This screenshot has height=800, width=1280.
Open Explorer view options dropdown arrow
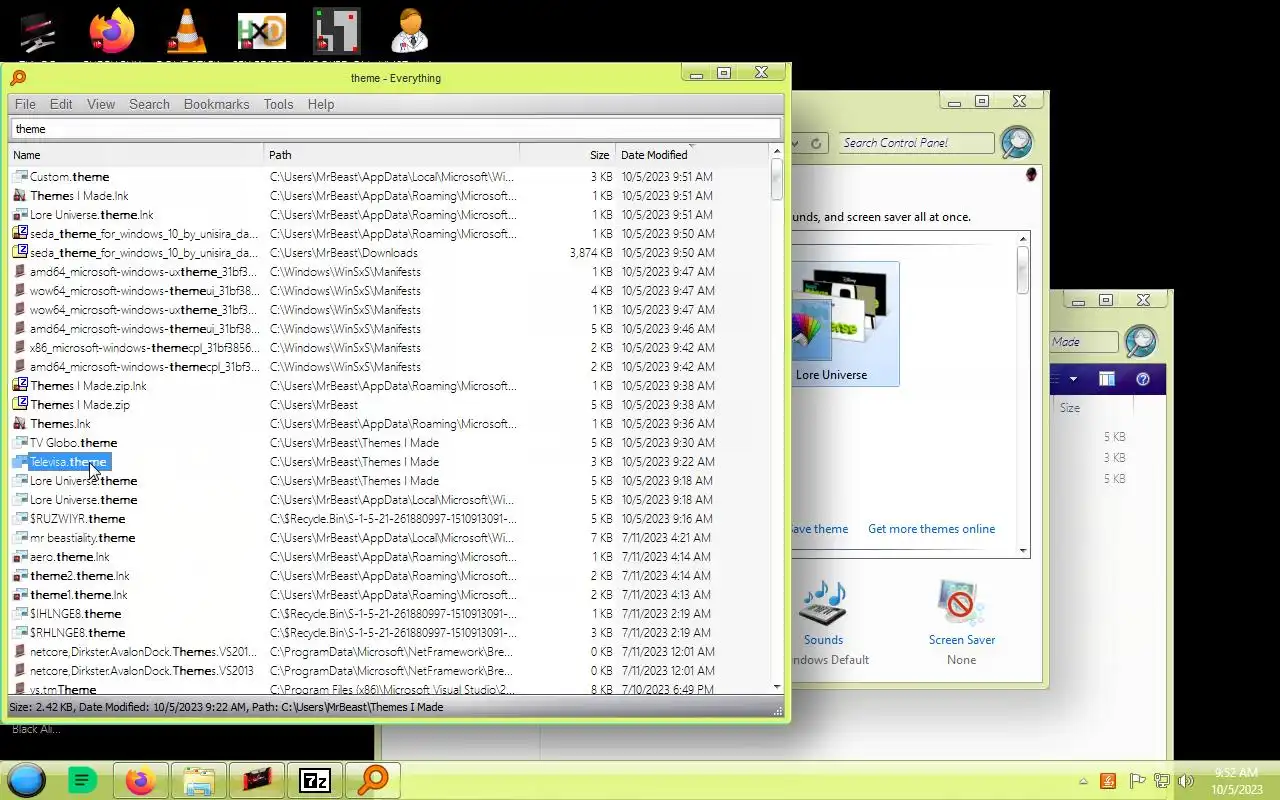(x=1073, y=379)
